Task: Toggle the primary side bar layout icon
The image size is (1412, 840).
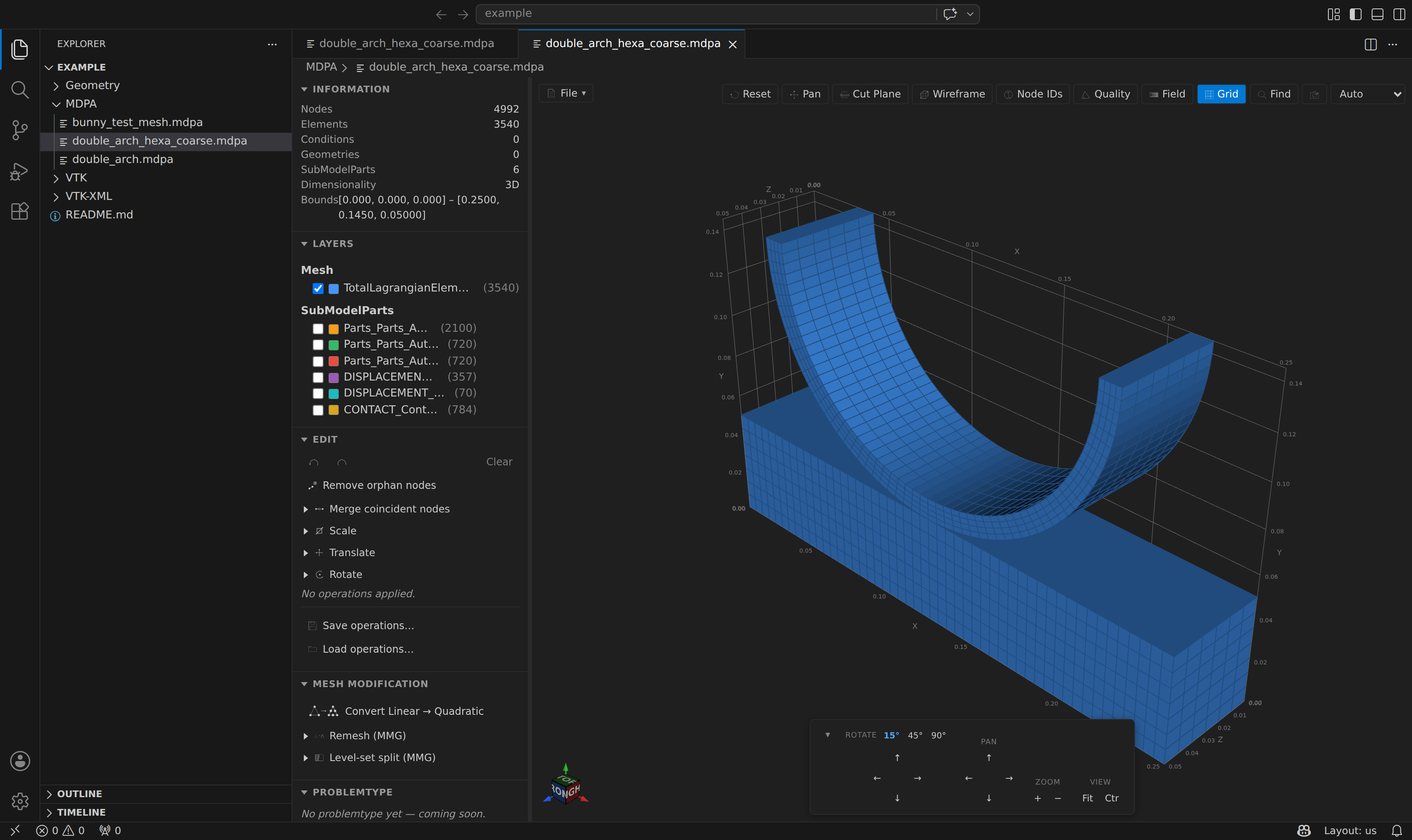Action: click(x=1355, y=14)
